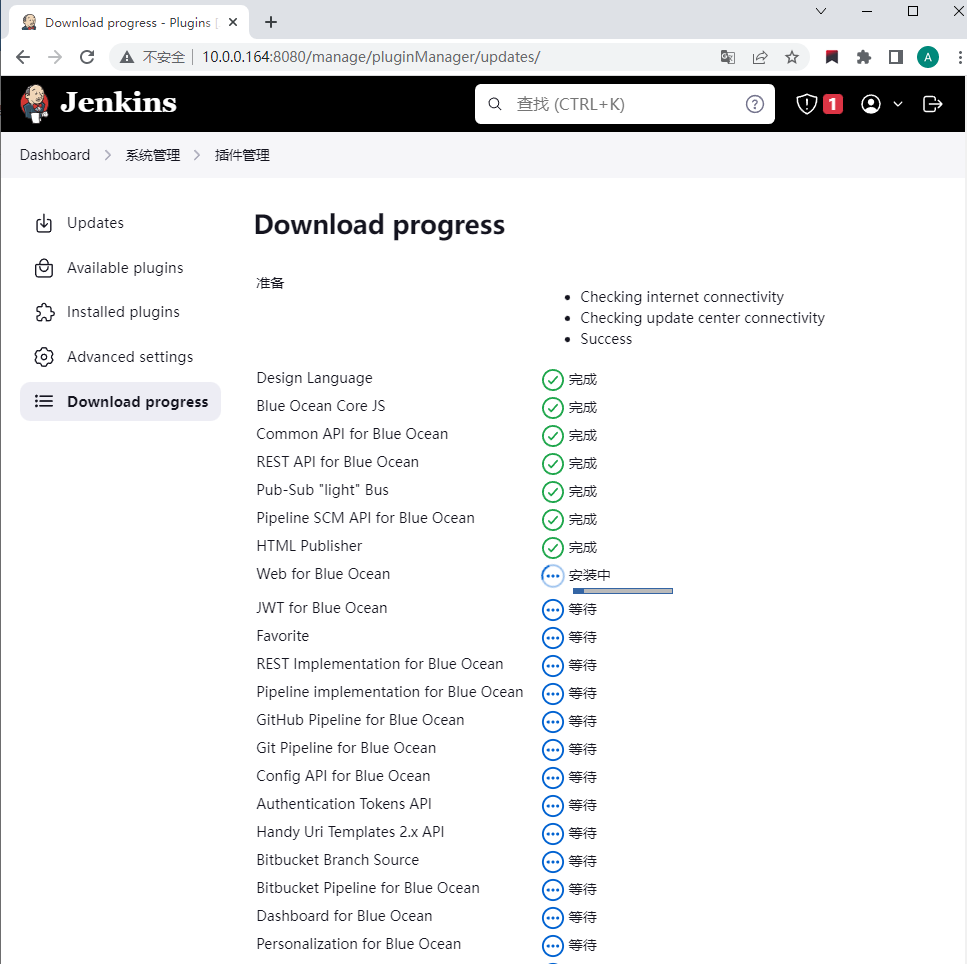
Task: Expand the chevron after the 系统管理 breadcrumb
Action: point(197,155)
